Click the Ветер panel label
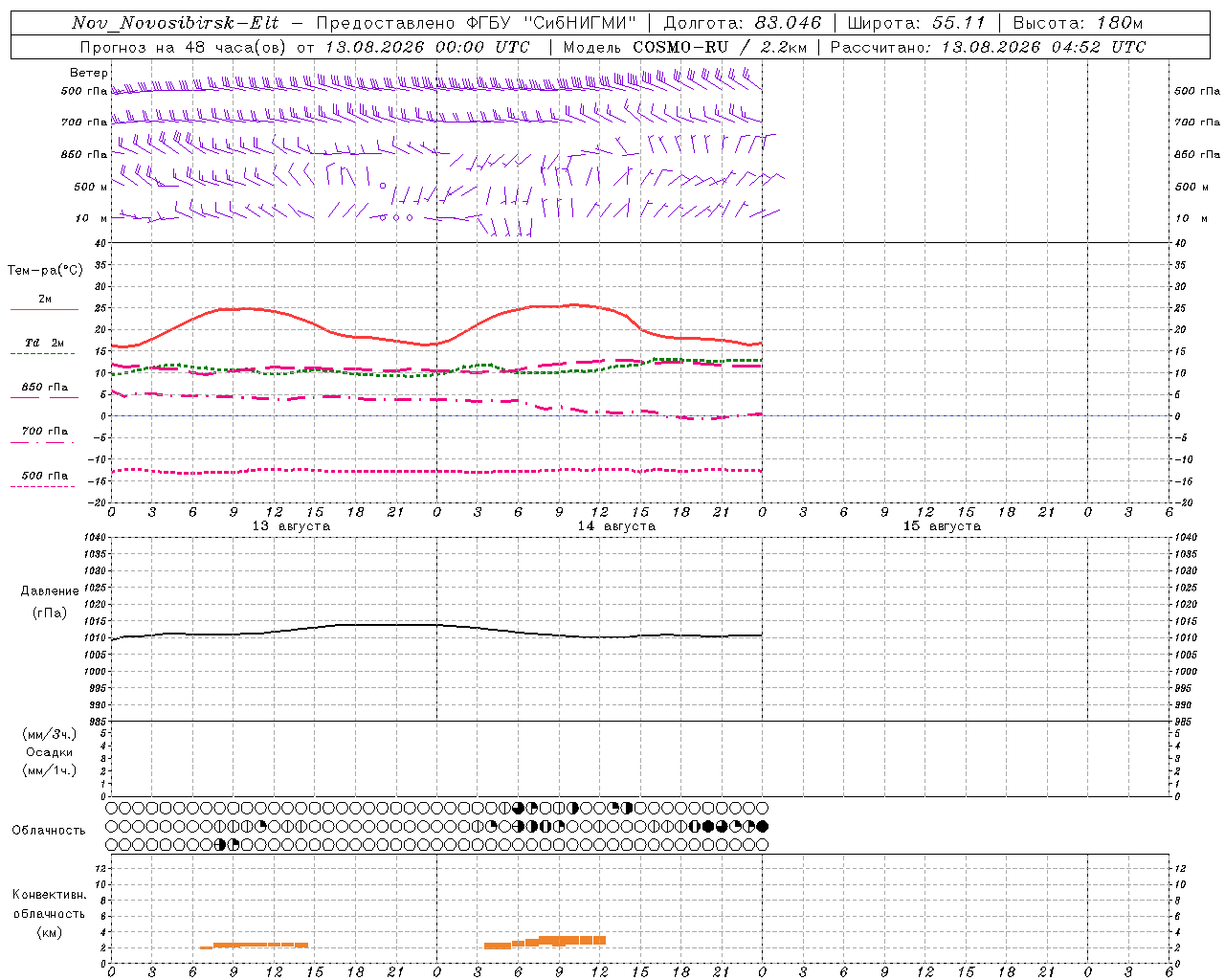The height and width of the screenshot is (980, 1225). pos(88,73)
